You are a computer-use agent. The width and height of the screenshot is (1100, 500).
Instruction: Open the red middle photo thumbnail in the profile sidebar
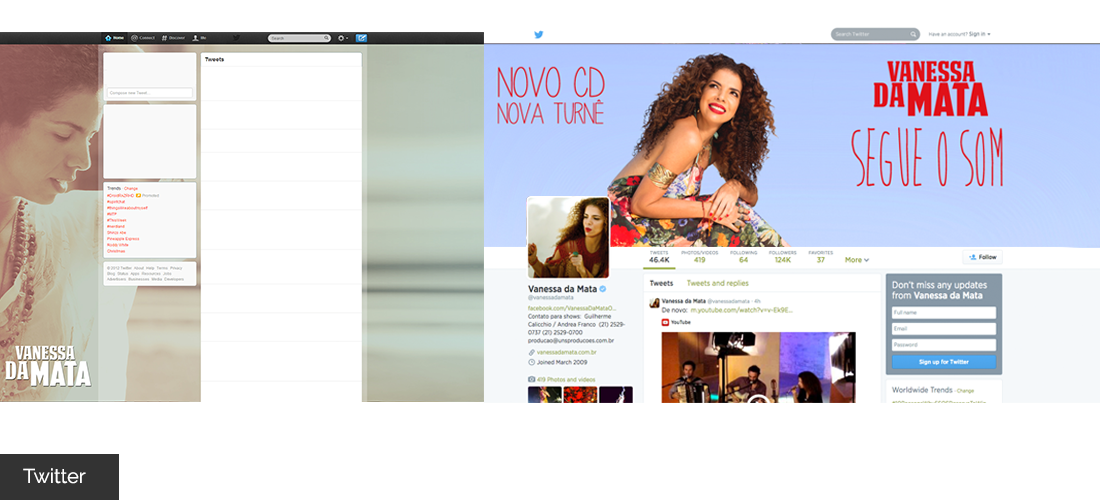[x=580, y=394]
